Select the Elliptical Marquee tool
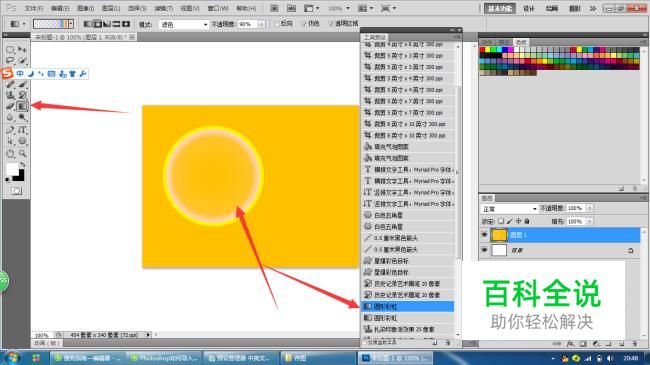Screen dimensions: 650x365 pyautogui.click(x=10, y=50)
